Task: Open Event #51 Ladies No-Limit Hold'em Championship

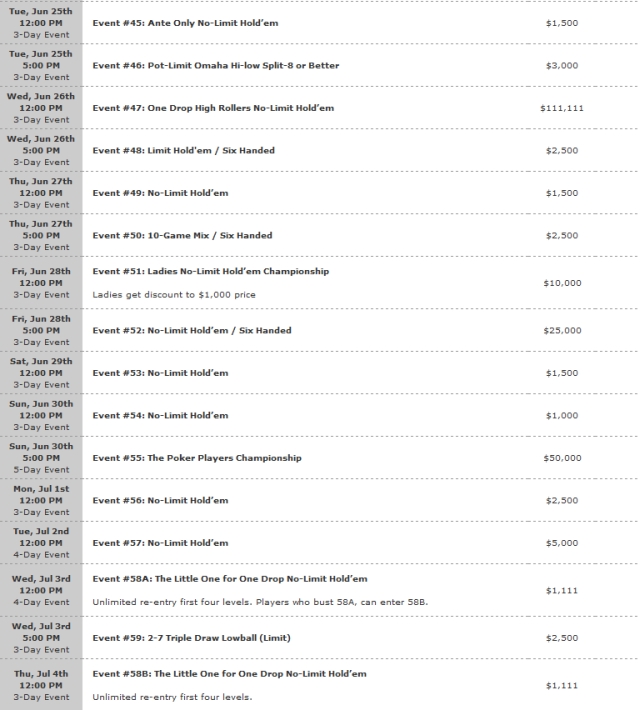Action: click(211, 271)
